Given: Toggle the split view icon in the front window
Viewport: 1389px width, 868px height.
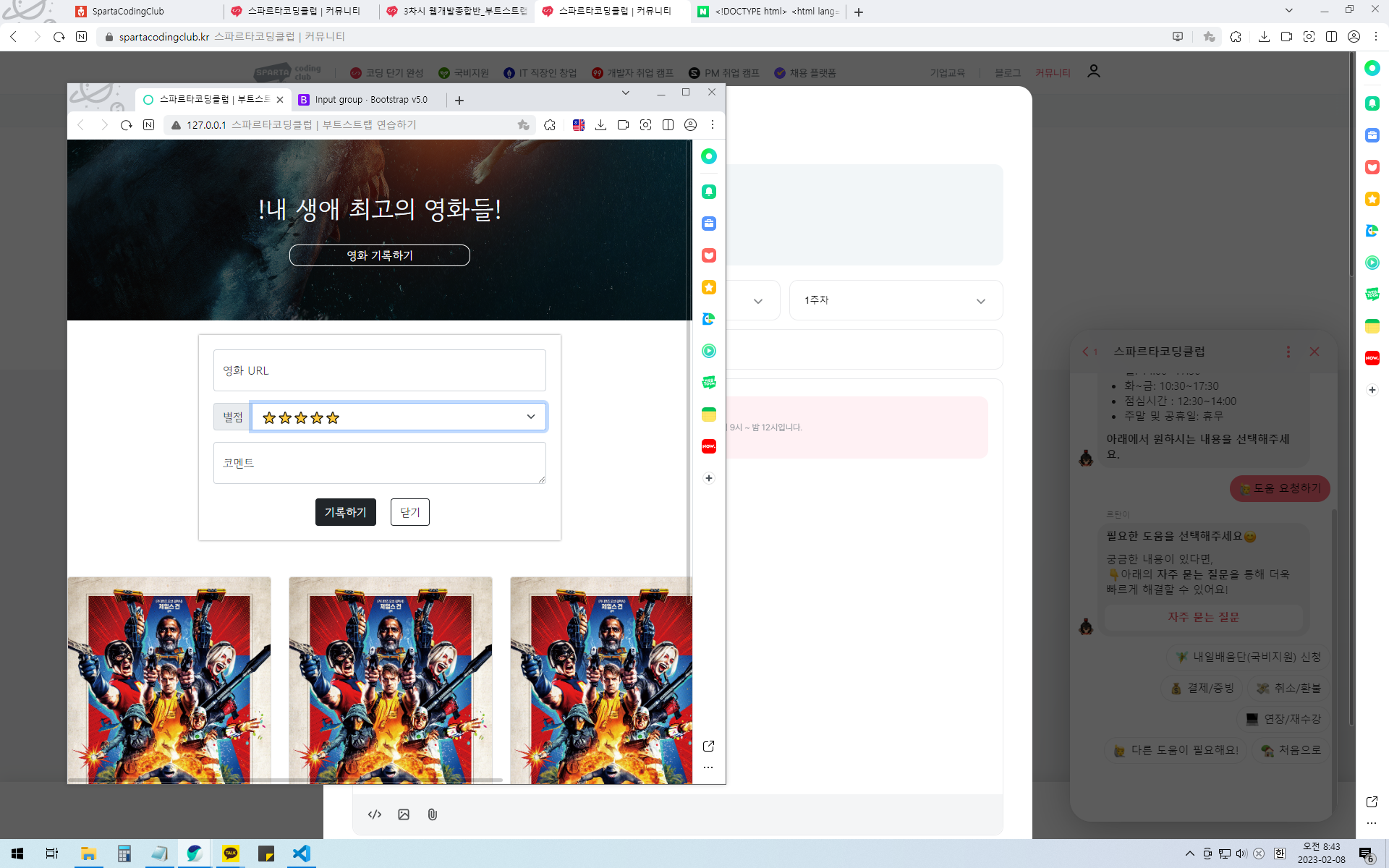Looking at the screenshot, I should 668,125.
